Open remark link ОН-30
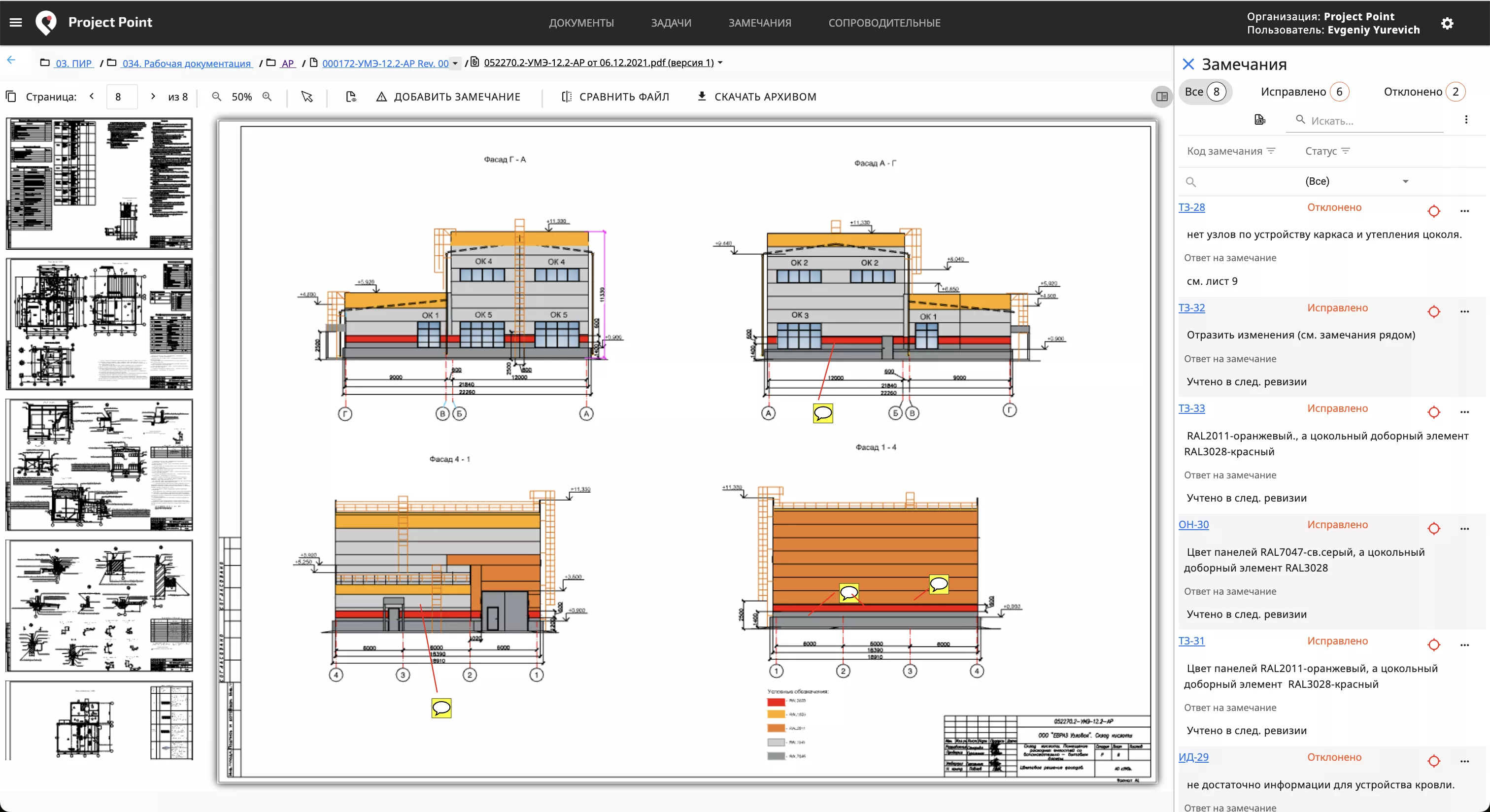The height and width of the screenshot is (812, 1490). pos(1193,525)
